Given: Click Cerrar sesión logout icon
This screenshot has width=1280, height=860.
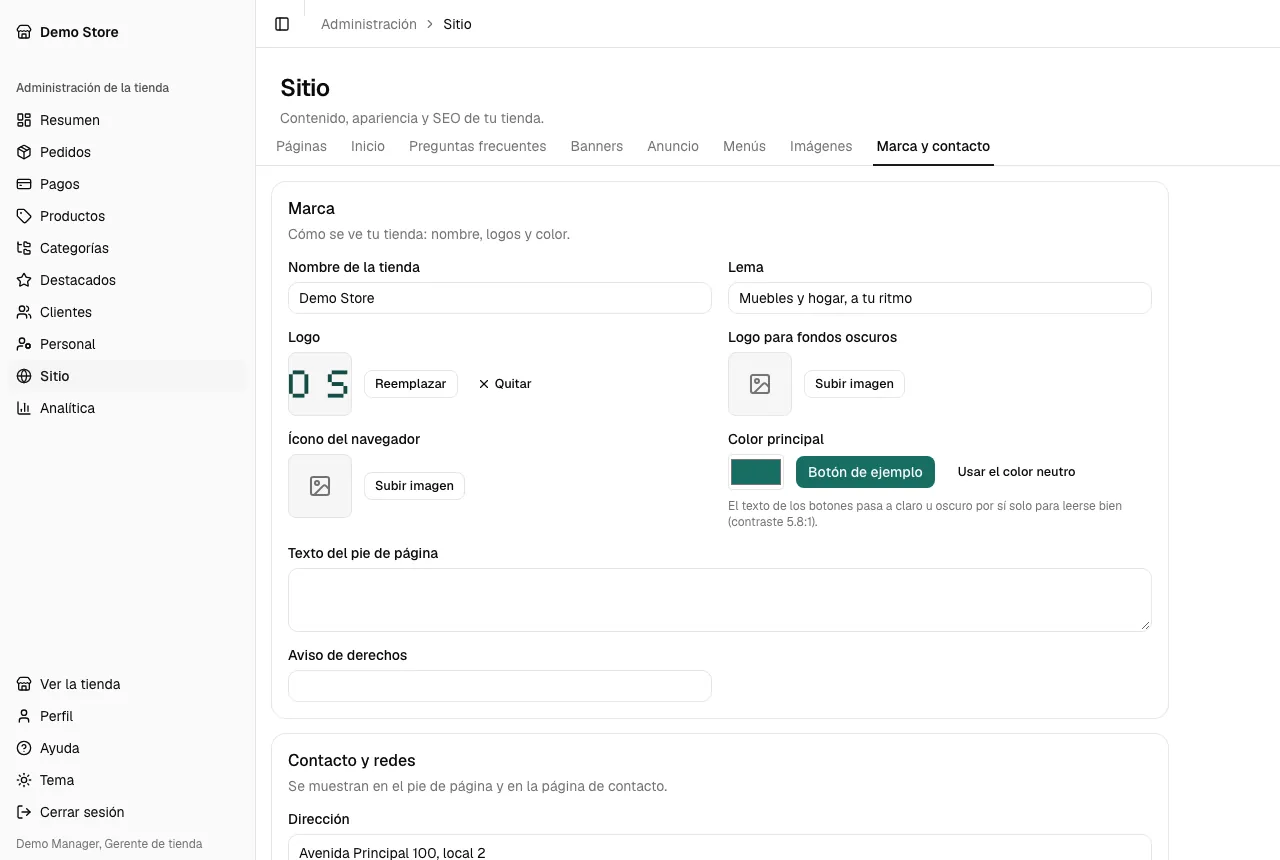Looking at the screenshot, I should [24, 812].
